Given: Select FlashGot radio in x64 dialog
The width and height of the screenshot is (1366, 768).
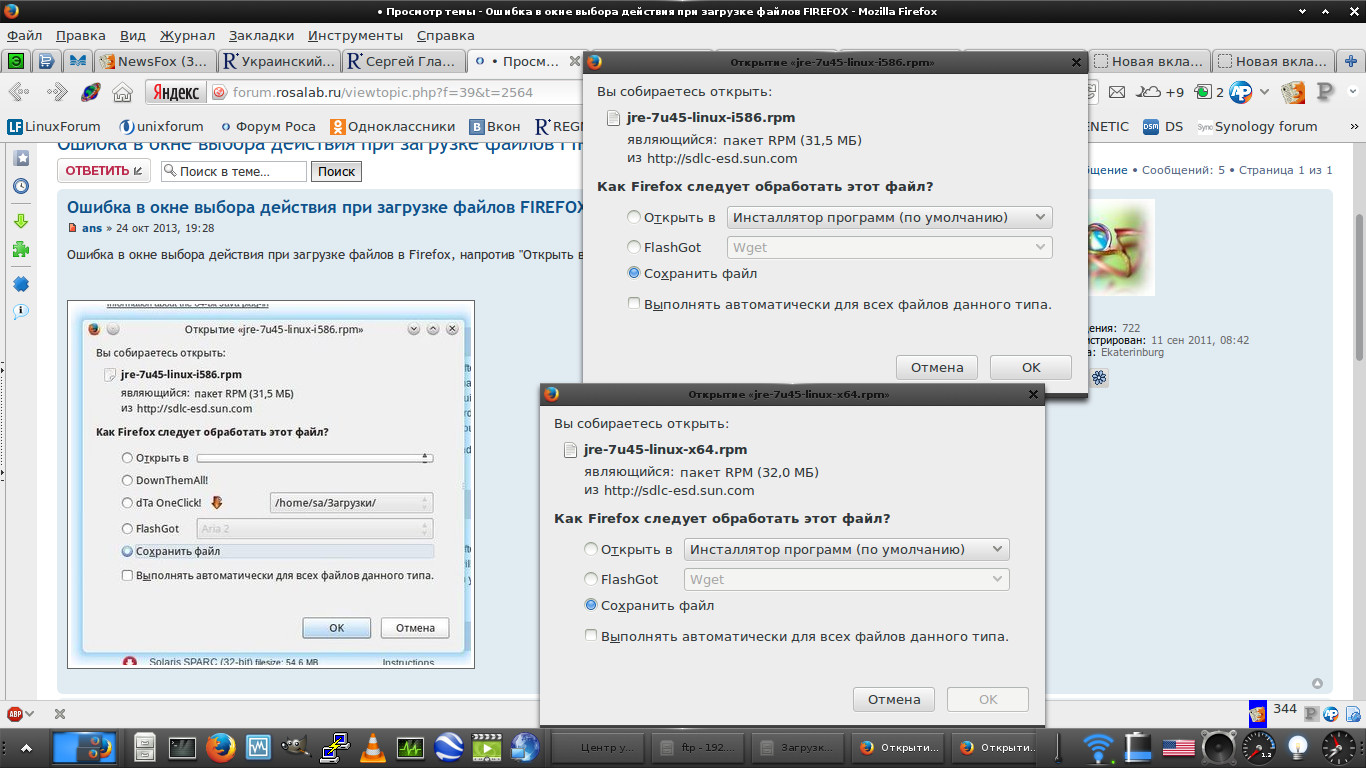Looking at the screenshot, I should click(591, 579).
